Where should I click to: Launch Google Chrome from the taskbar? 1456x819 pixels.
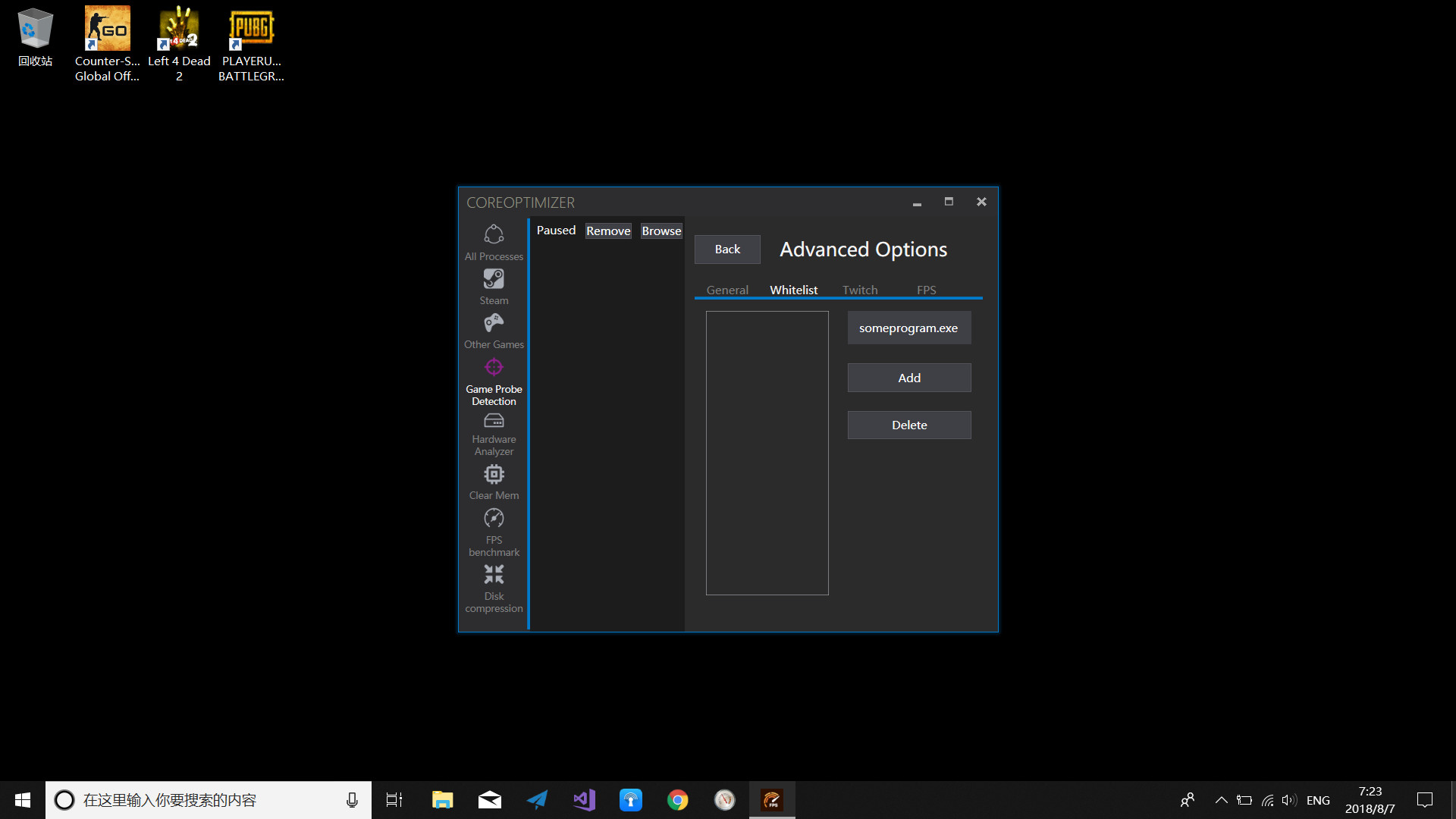[x=677, y=799]
